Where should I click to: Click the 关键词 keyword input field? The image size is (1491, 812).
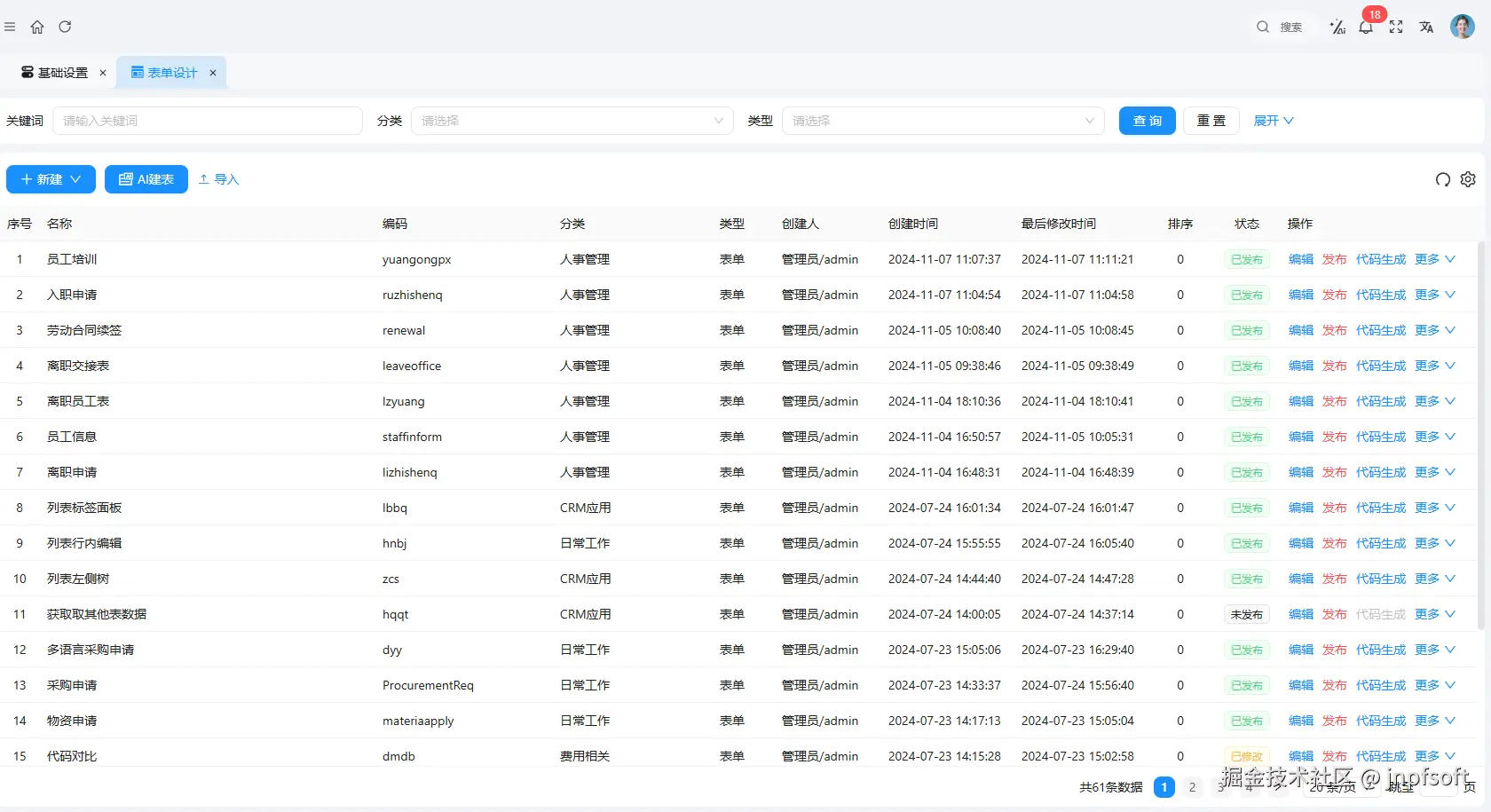coord(208,121)
